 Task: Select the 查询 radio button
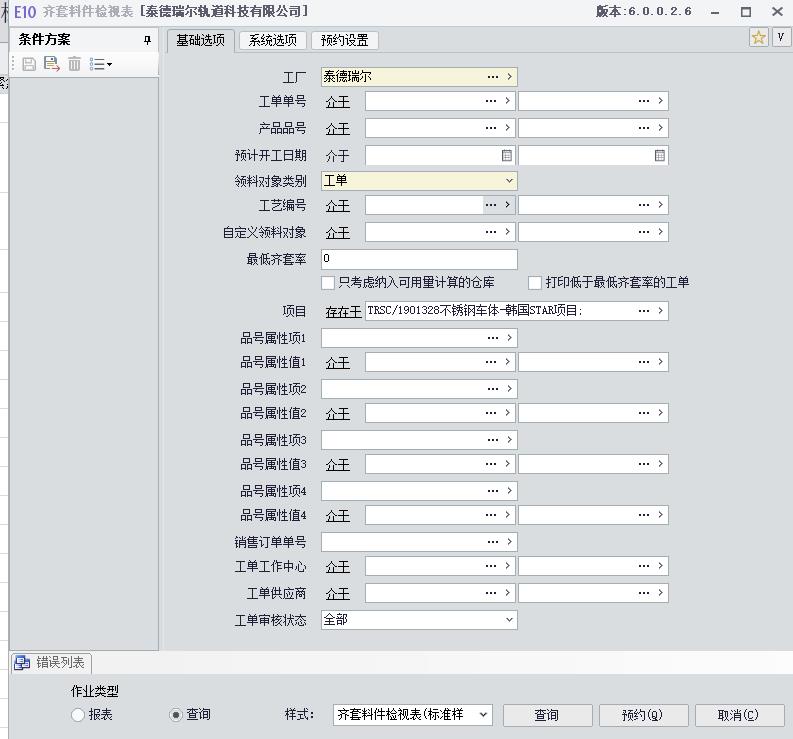tap(175, 715)
